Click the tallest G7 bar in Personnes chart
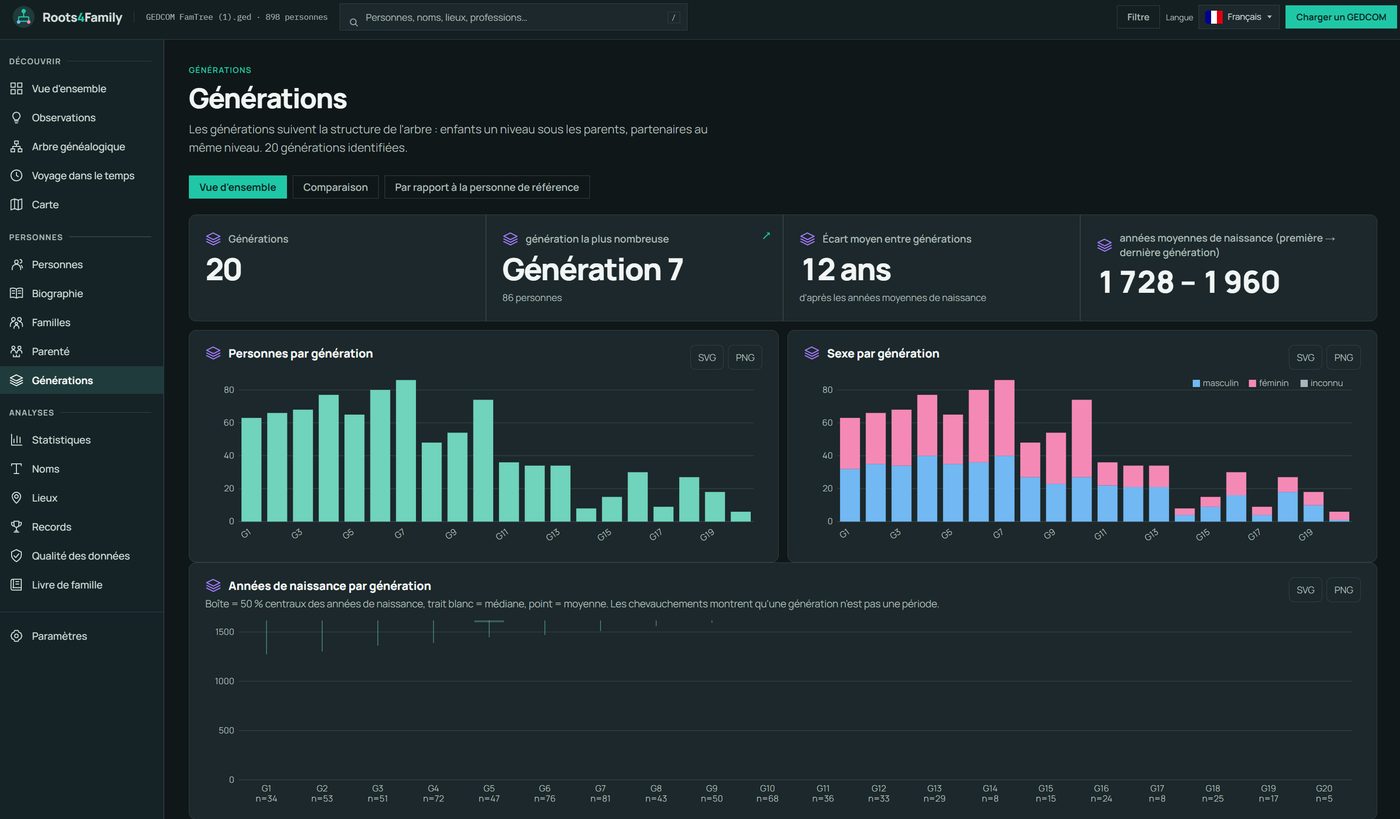The width and height of the screenshot is (1400, 819). [405, 451]
